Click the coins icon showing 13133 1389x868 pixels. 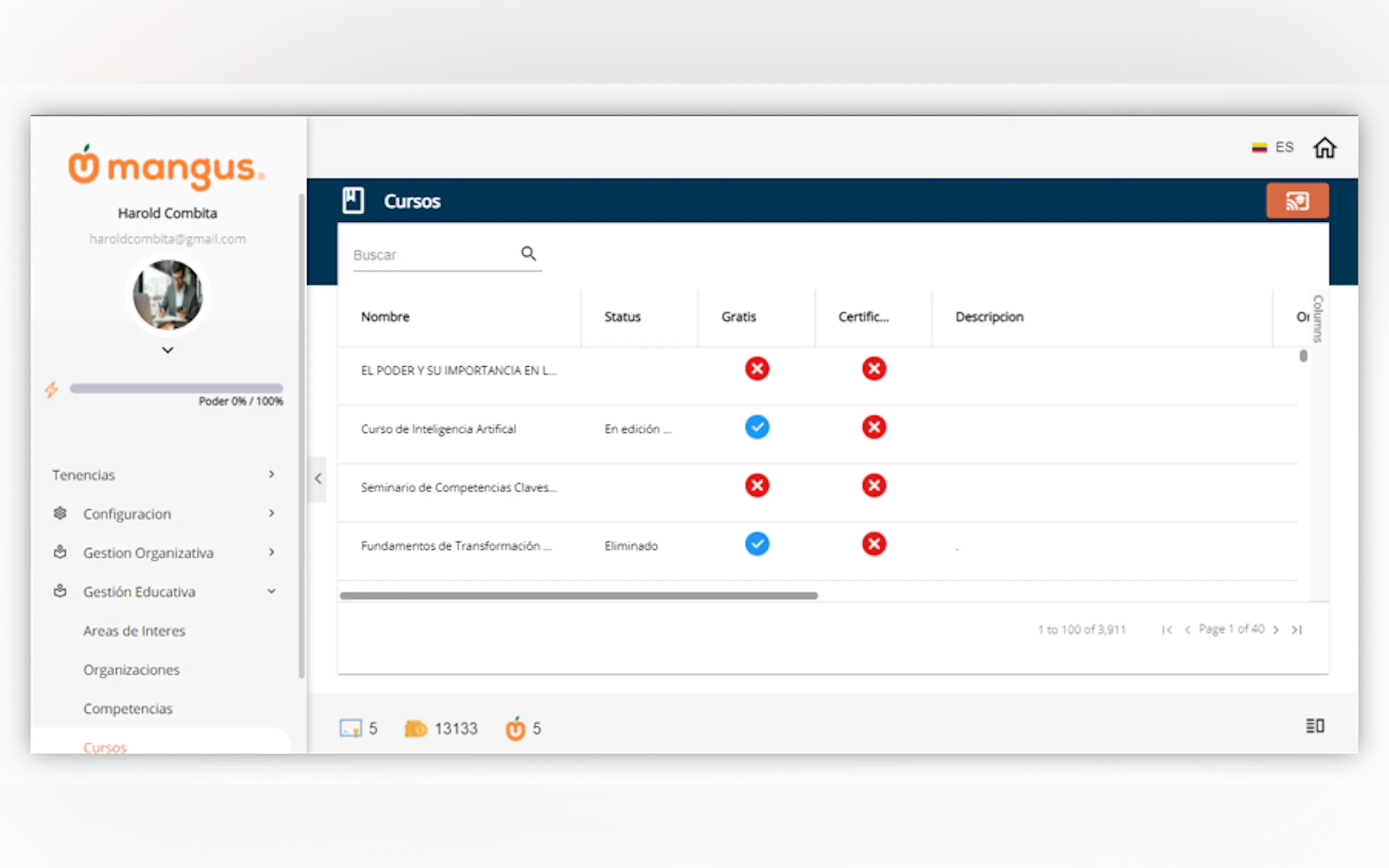tap(415, 729)
